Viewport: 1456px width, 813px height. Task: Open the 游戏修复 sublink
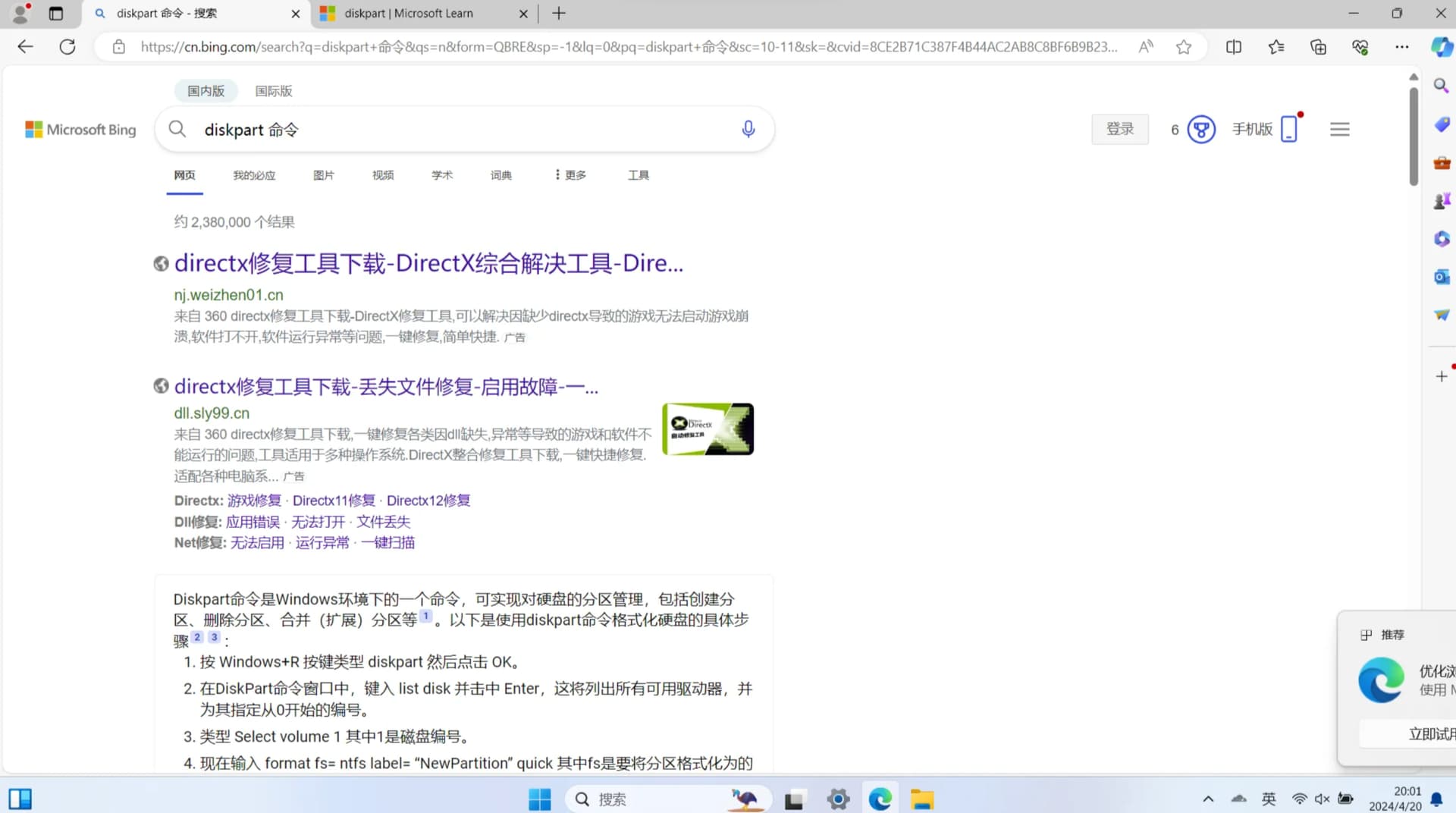254,501
